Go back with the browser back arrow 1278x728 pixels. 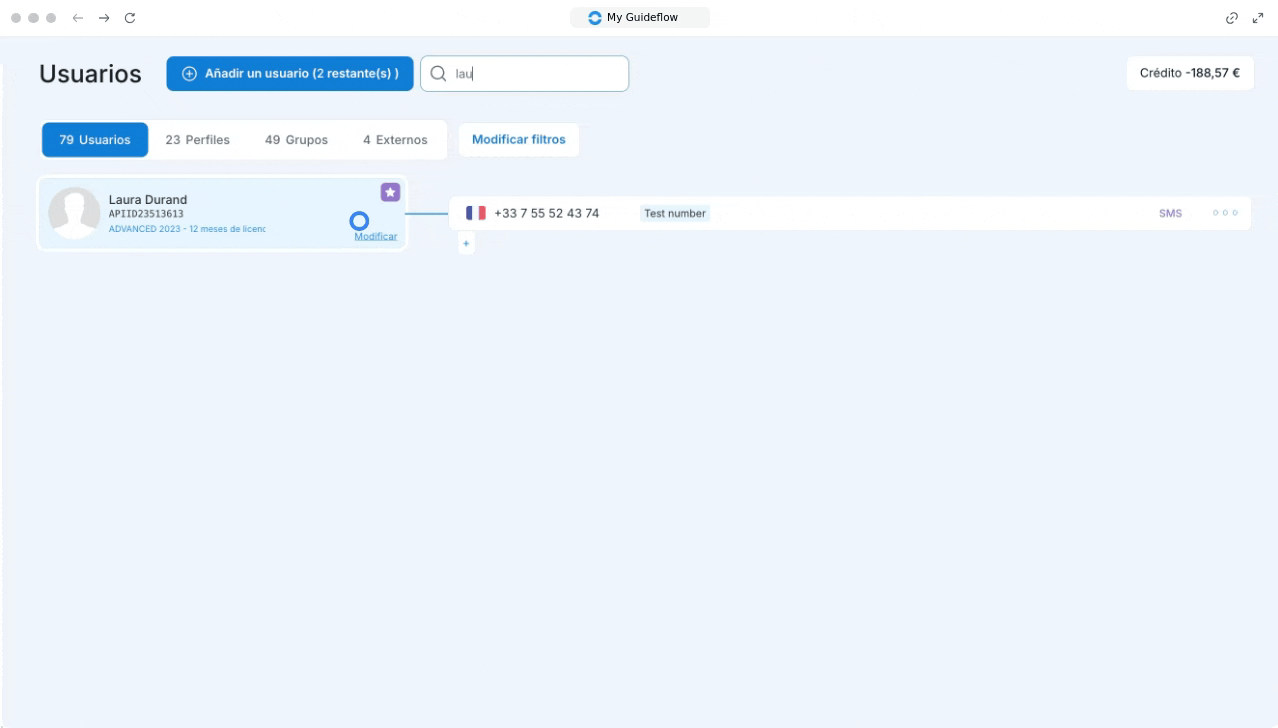point(78,18)
